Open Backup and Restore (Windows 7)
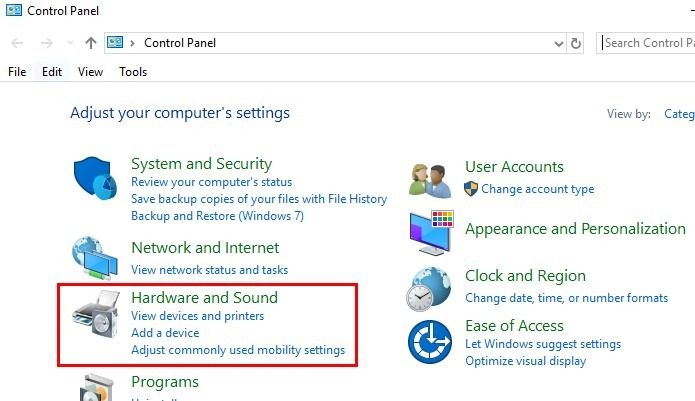 point(217,215)
